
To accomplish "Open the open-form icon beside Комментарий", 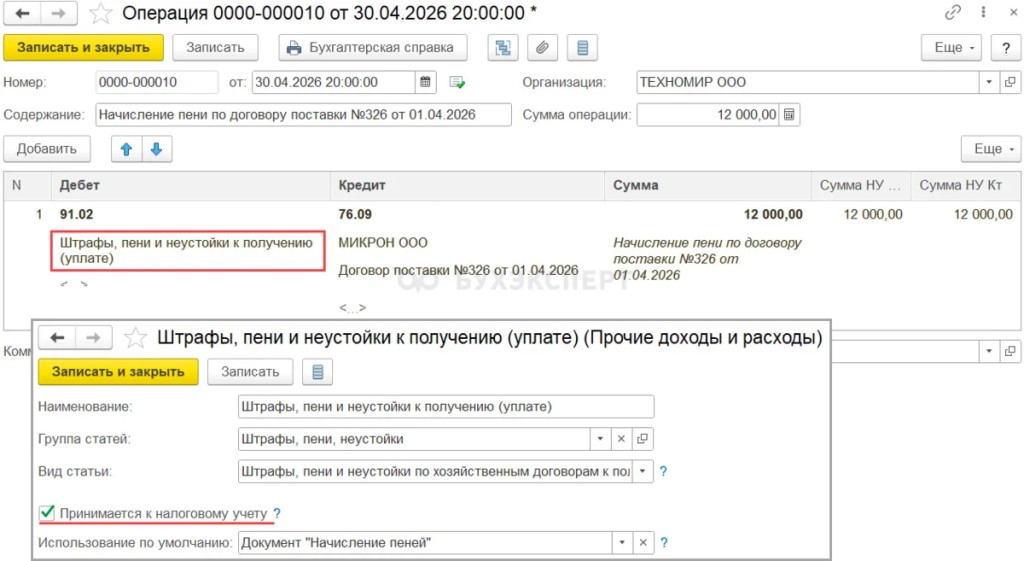I will [x=1010, y=351].
